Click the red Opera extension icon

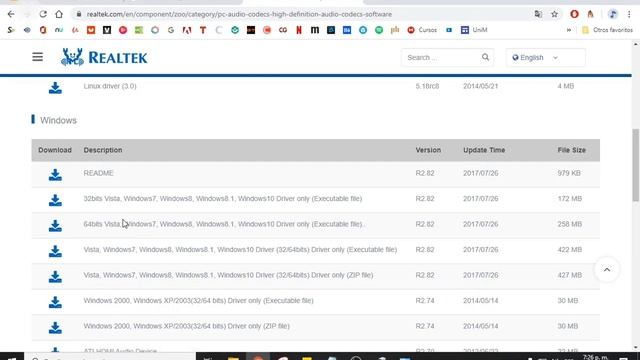574,14
